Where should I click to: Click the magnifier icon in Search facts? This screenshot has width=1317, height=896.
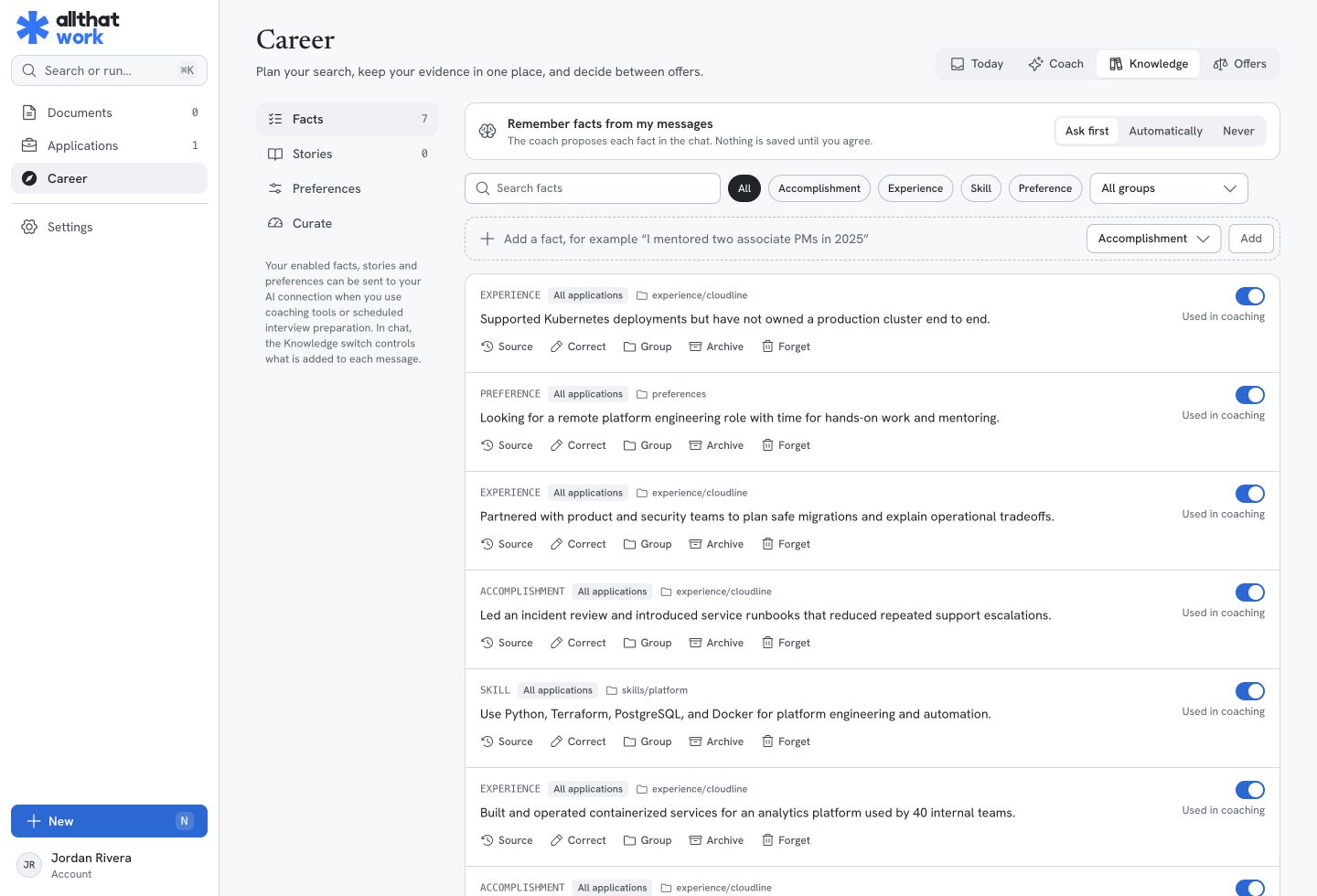tap(483, 188)
